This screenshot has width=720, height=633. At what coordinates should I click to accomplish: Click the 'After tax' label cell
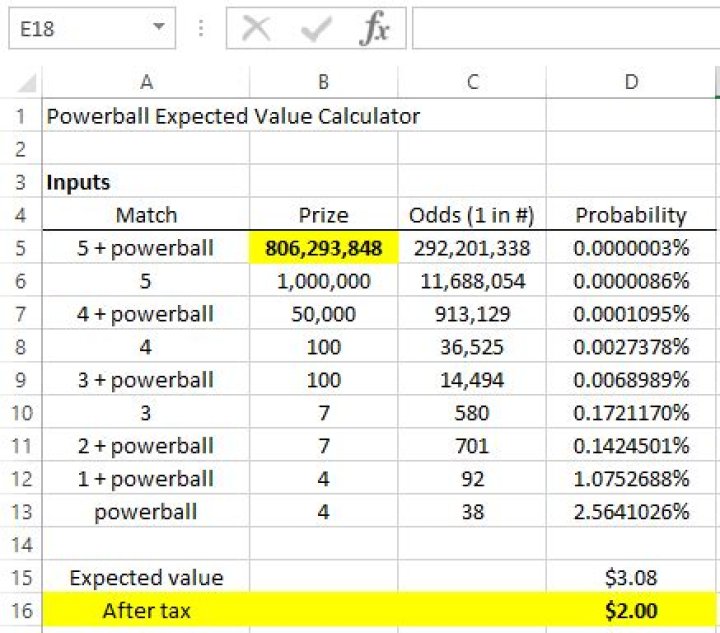[x=146, y=611]
